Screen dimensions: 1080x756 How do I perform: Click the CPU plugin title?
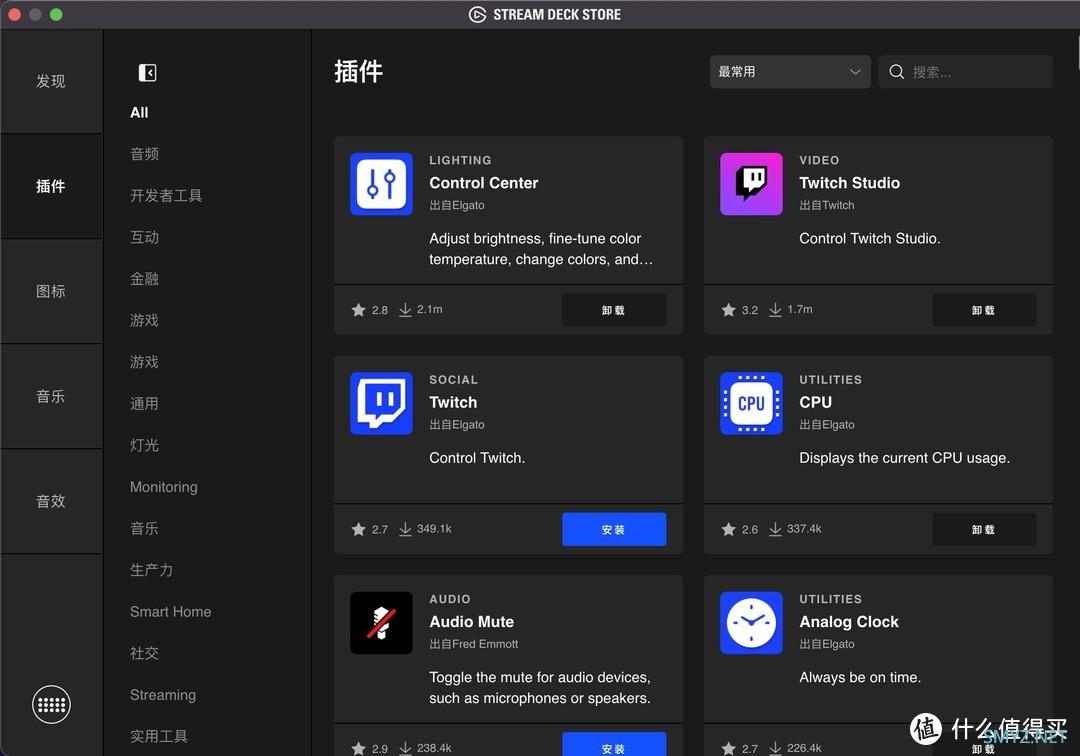(816, 402)
